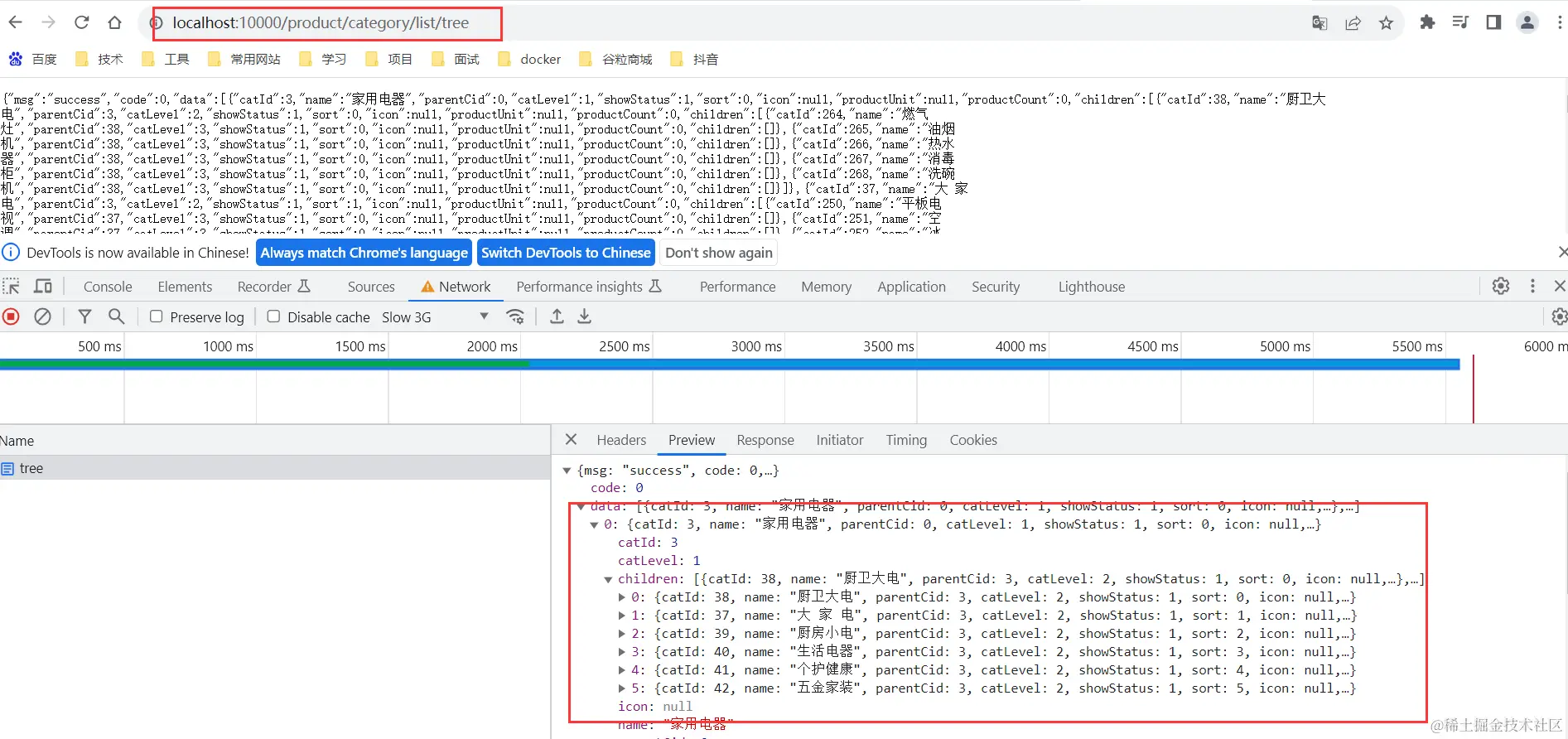1568x739 pixels.
Task: Click the Don't show again button
Action: pyautogui.click(x=719, y=253)
